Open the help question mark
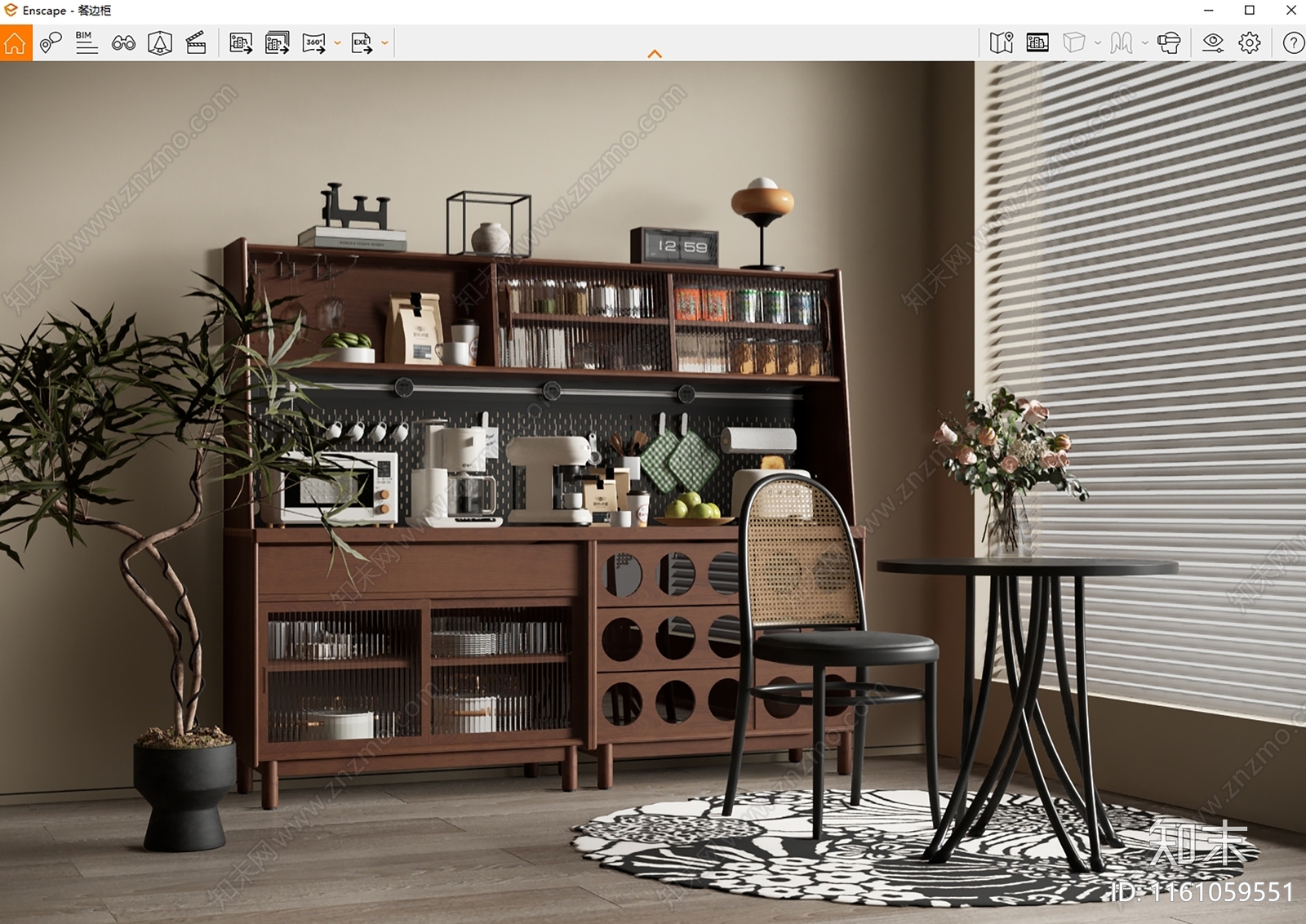 [1293, 42]
